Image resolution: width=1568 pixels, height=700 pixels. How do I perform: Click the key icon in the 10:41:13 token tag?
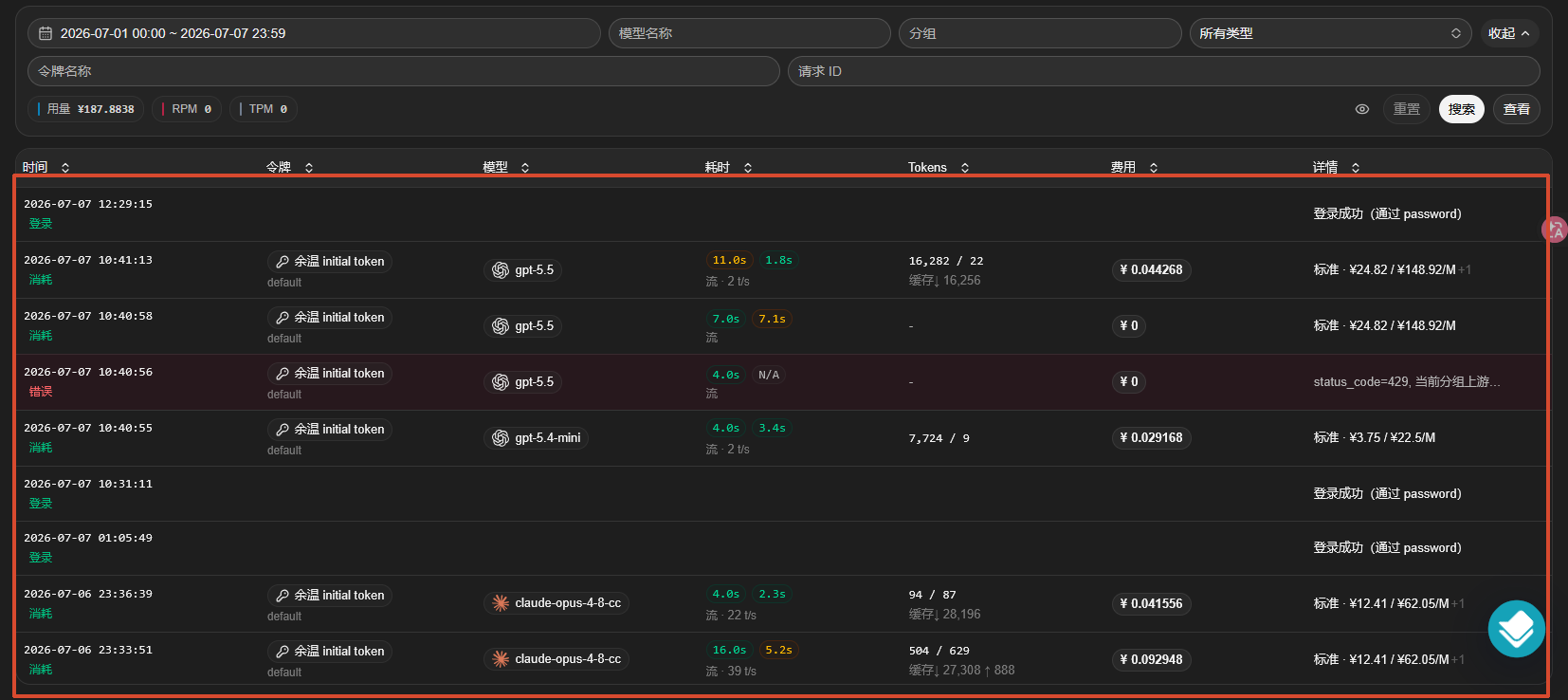[283, 261]
